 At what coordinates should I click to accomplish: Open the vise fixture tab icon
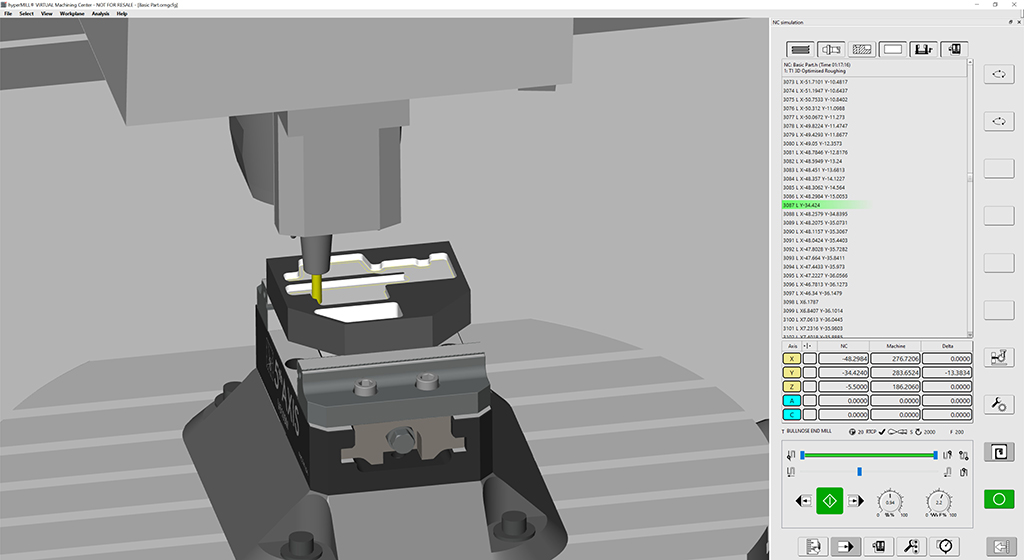[923, 50]
